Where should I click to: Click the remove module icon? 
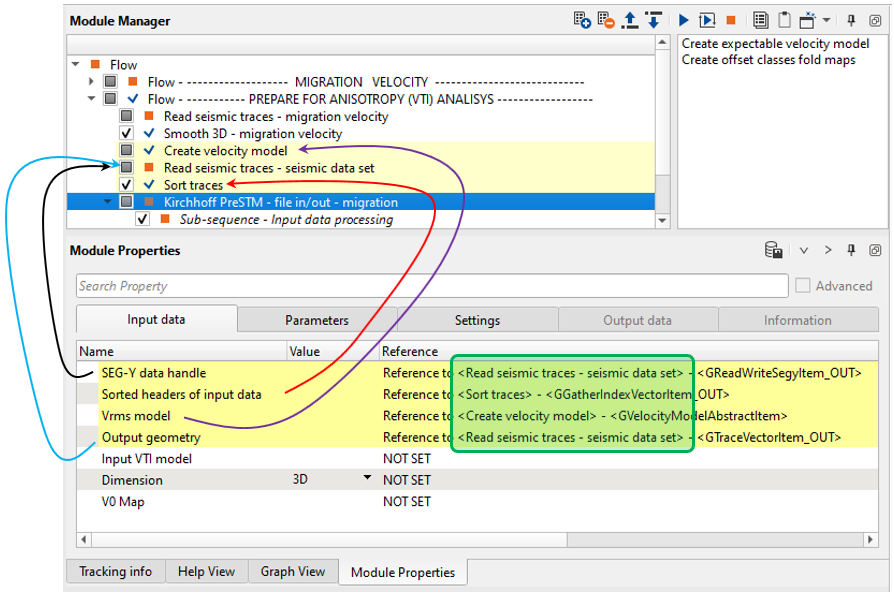605,20
